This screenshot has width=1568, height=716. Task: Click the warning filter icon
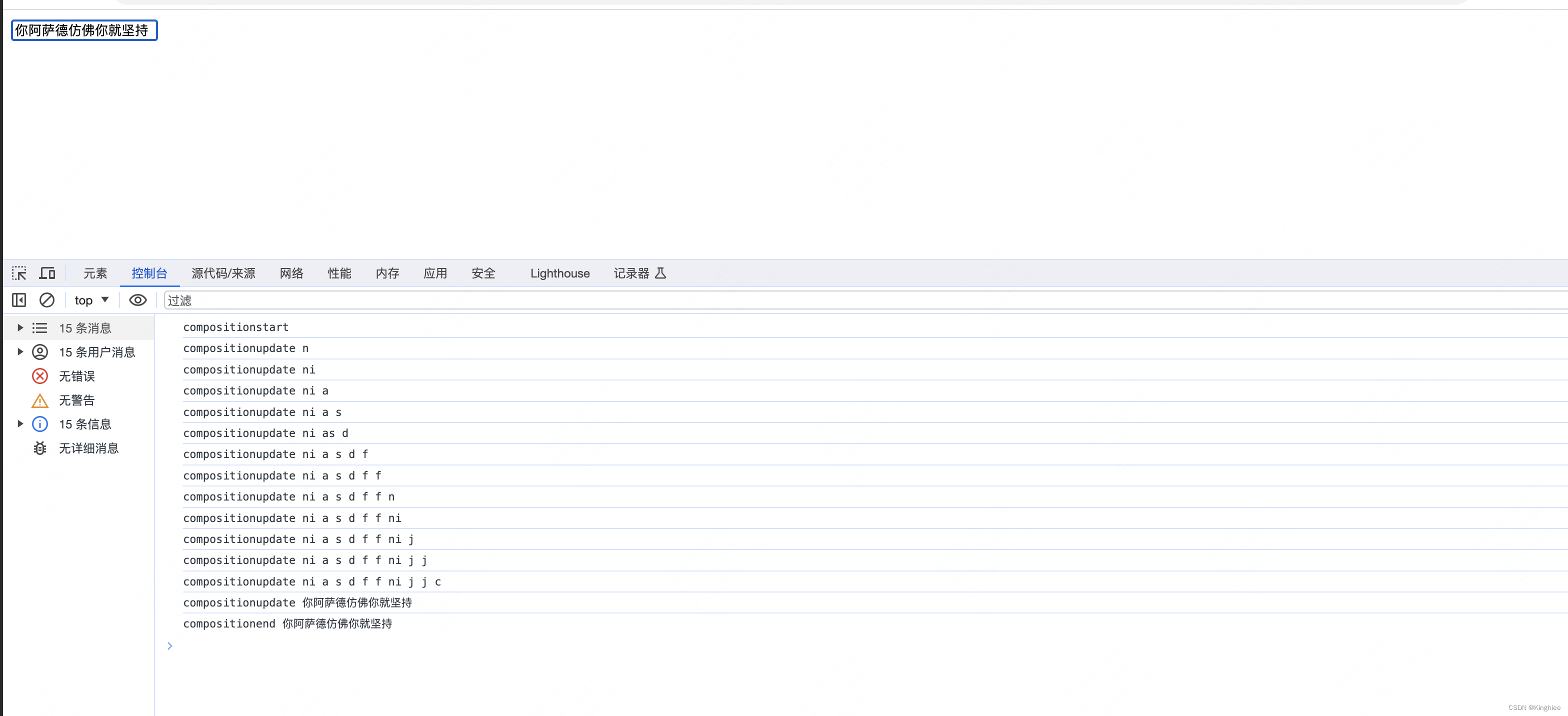pos(40,400)
